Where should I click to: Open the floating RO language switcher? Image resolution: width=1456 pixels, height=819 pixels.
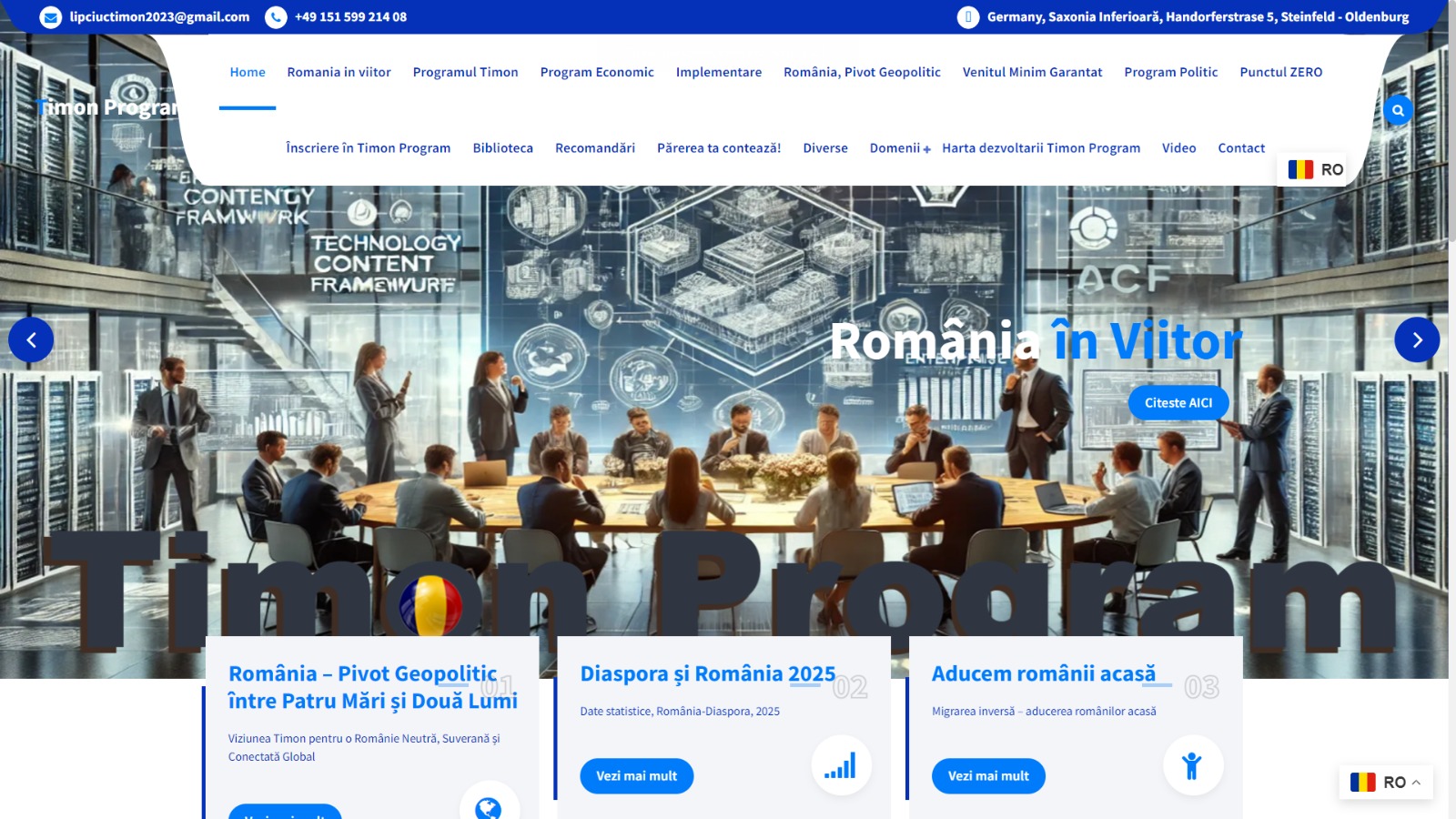click(1385, 783)
